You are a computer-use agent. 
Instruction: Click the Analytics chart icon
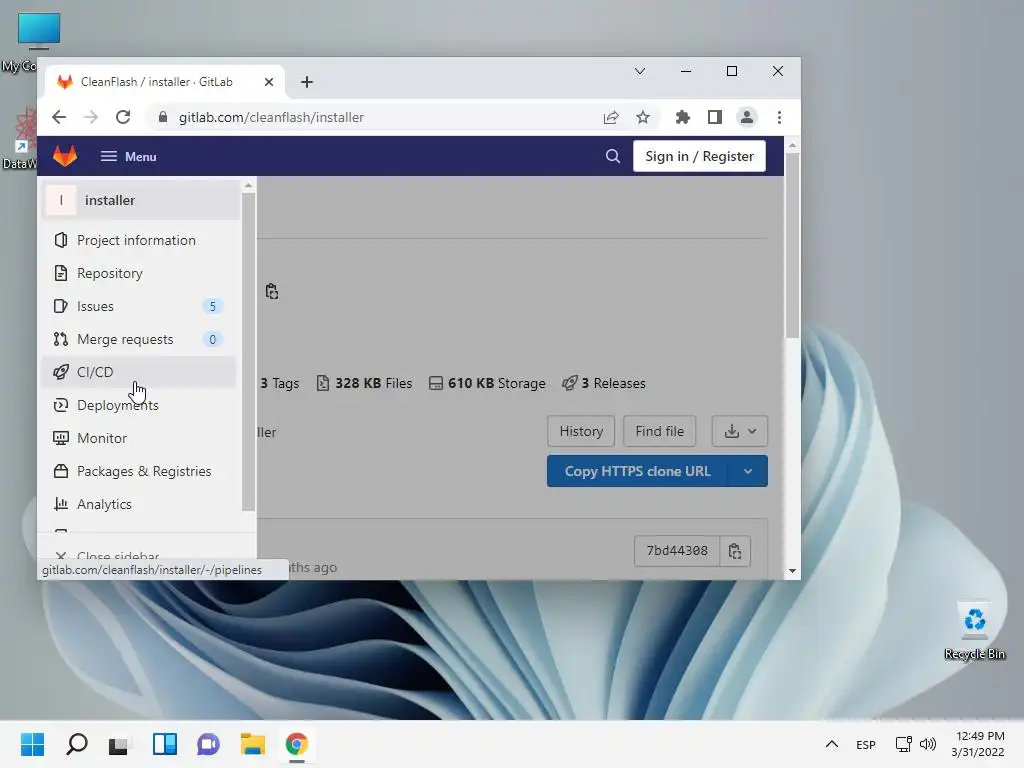61,504
